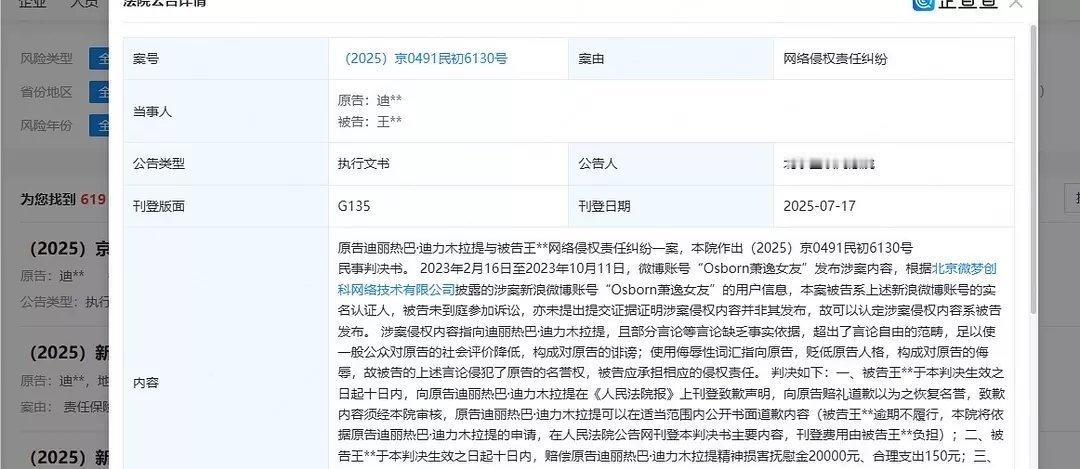Viewport: 1080px width, 469px height.
Task: Select G135 cell value
Action: coord(354,206)
